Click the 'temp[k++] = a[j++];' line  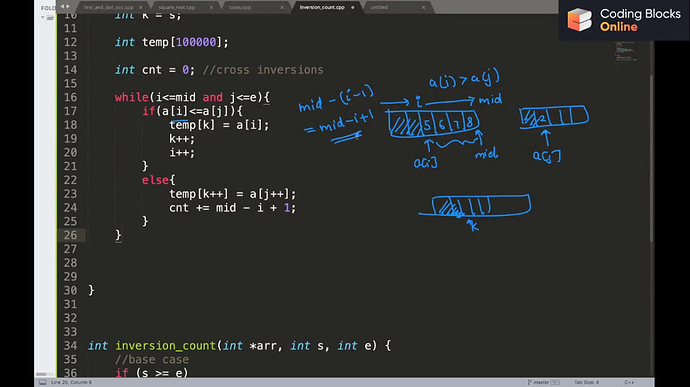point(233,194)
